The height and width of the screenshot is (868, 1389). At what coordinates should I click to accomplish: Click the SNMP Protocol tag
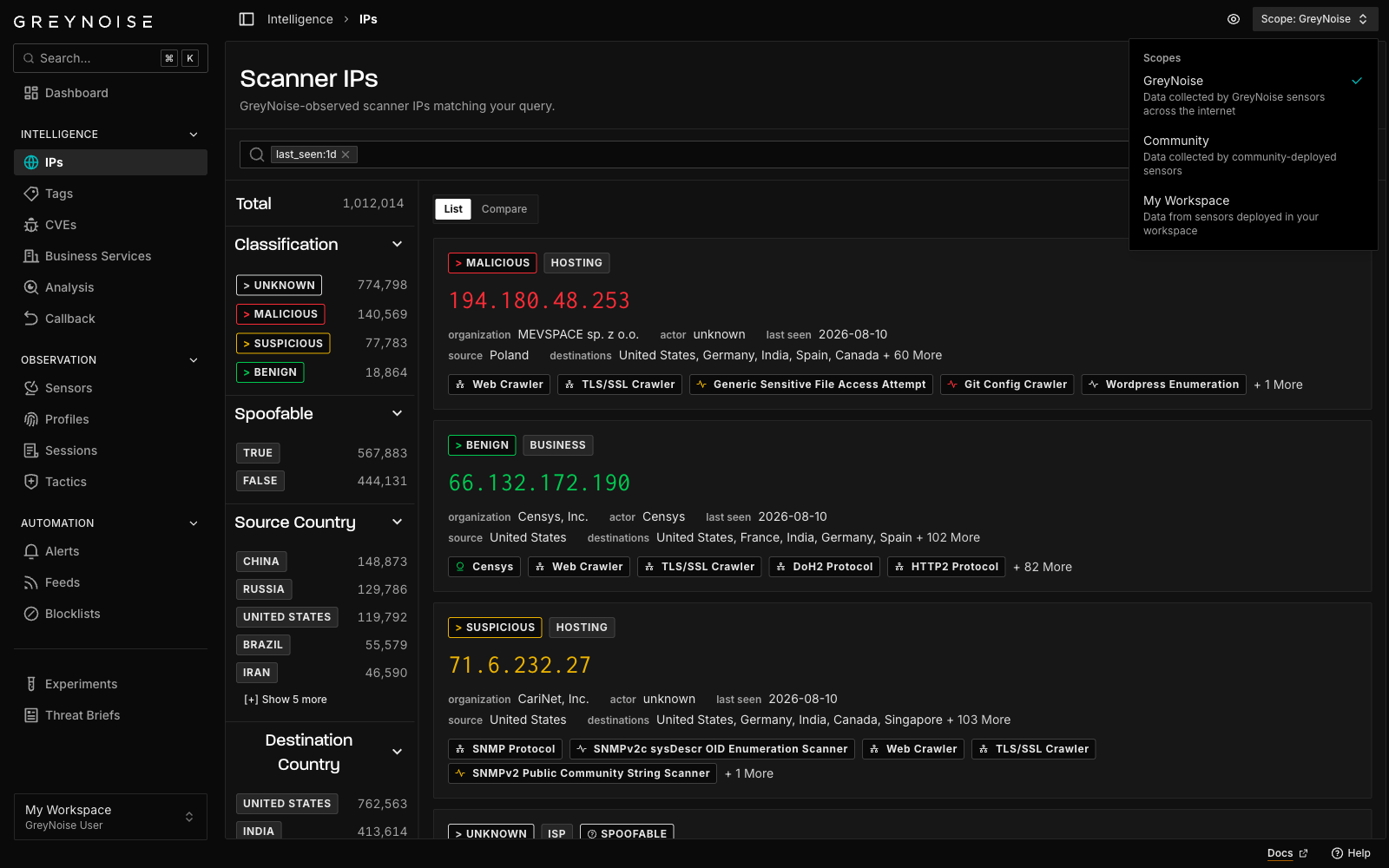(x=505, y=749)
